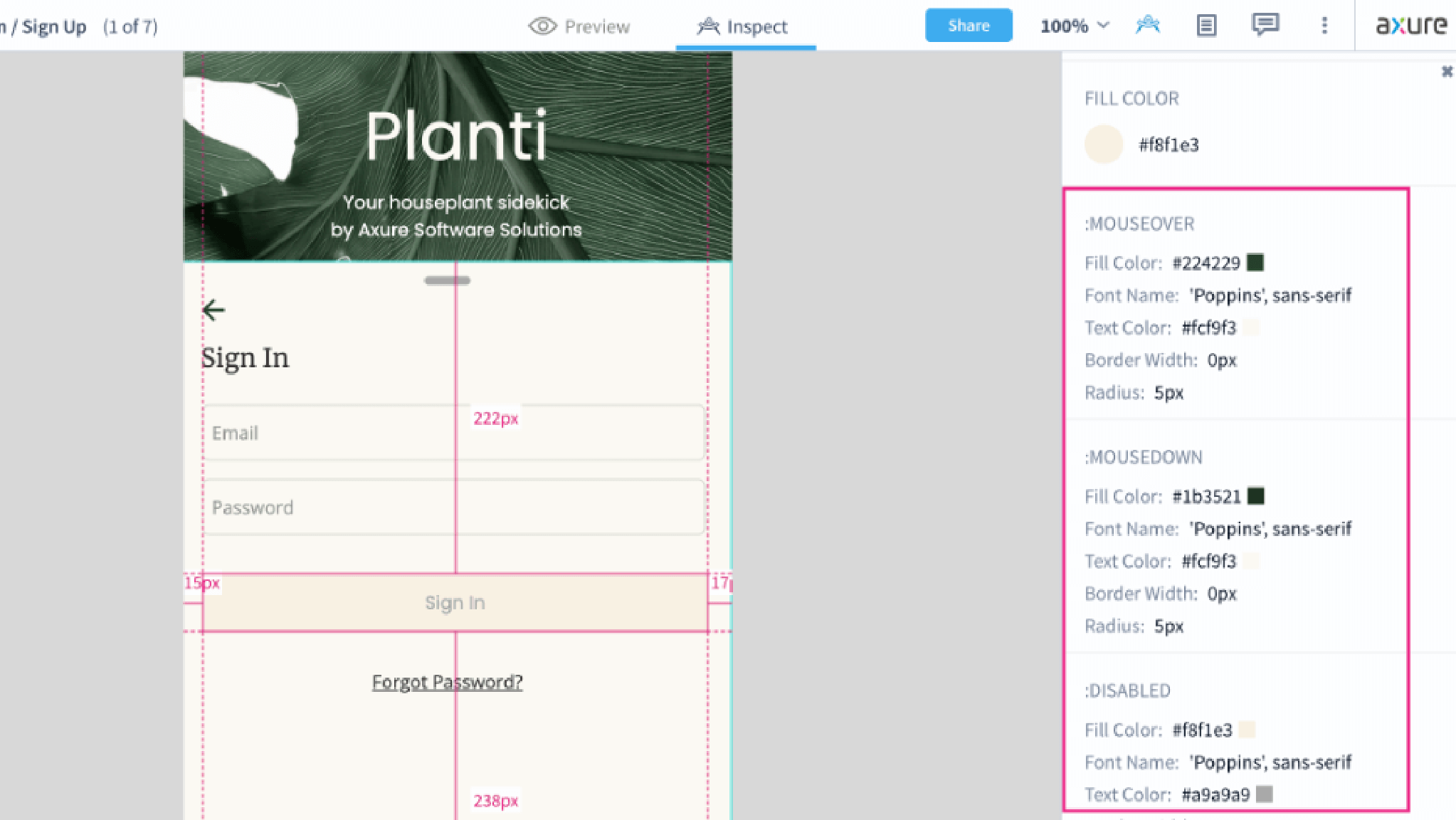Image resolution: width=1456 pixels, height=820 pixels.
Task: Click mouseover text color value #fcf9f3
Action: point(1209,328)
